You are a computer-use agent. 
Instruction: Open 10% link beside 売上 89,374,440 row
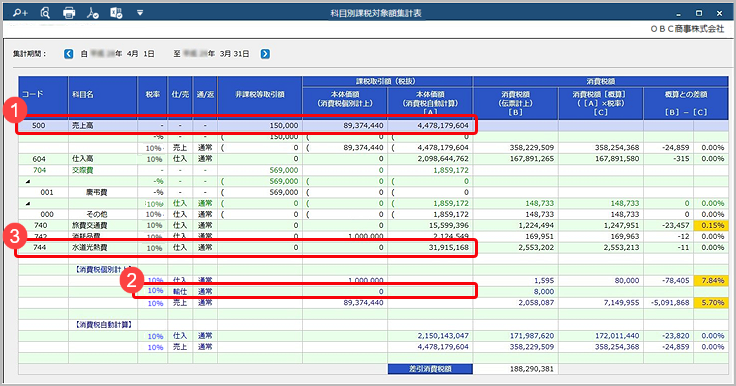[155, 303]
